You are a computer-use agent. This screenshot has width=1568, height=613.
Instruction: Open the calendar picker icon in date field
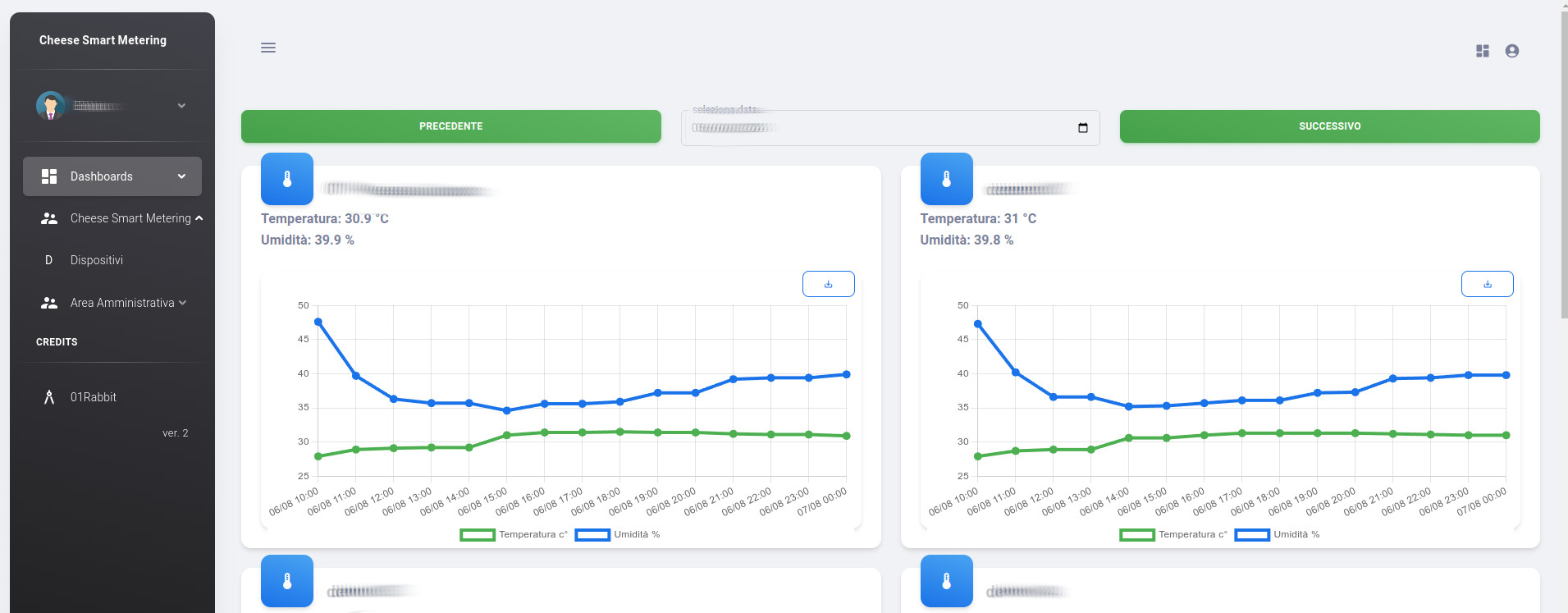click(x=1083, y=128)
